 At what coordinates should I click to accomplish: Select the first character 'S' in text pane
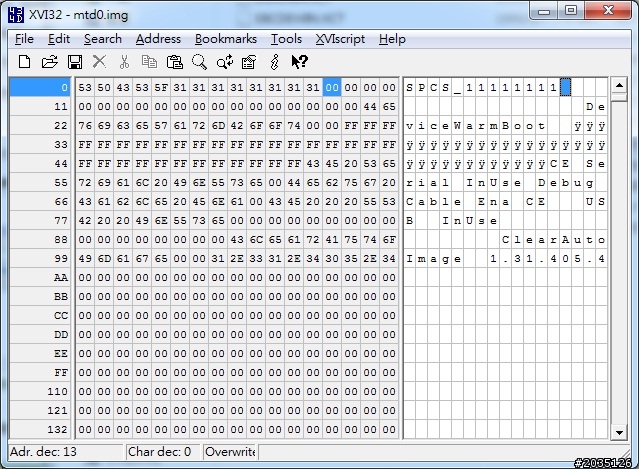[x=410, y=87]
